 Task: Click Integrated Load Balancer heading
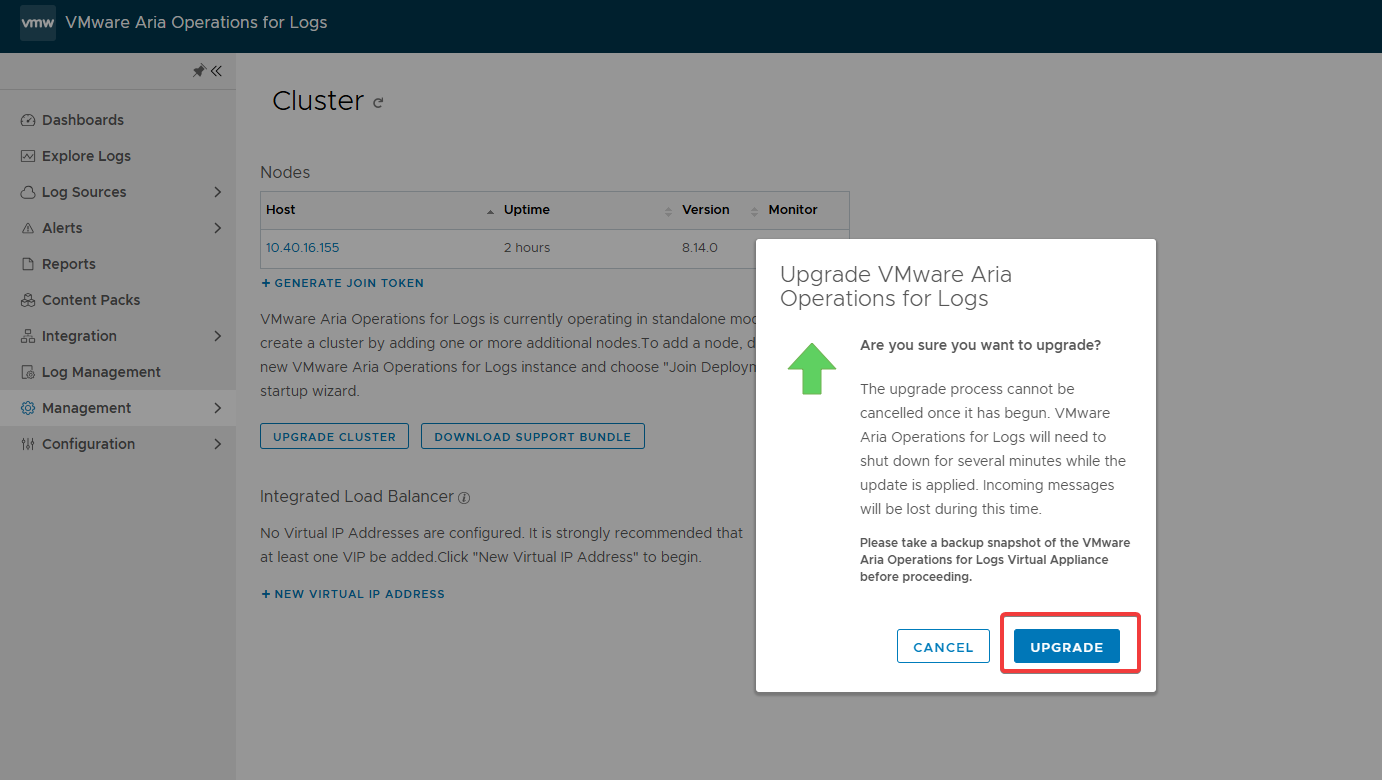pyautogui.click(x=357, y=497)
